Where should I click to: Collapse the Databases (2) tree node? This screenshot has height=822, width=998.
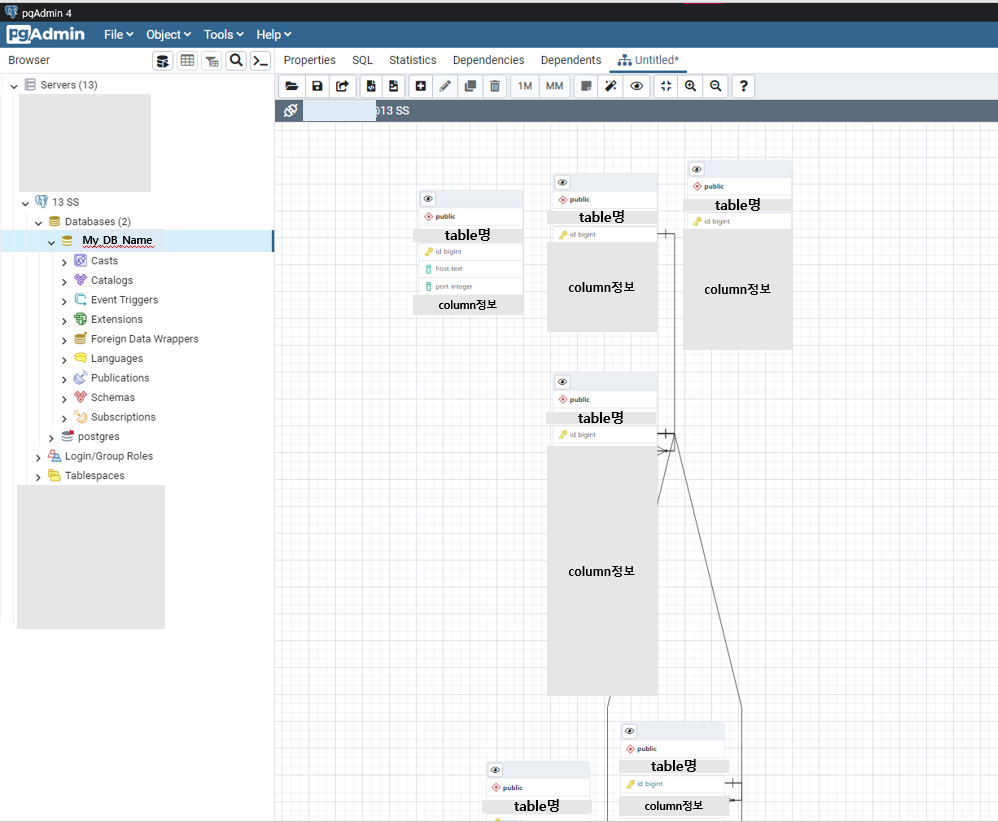pyautogui.click(x=38, y=221)
